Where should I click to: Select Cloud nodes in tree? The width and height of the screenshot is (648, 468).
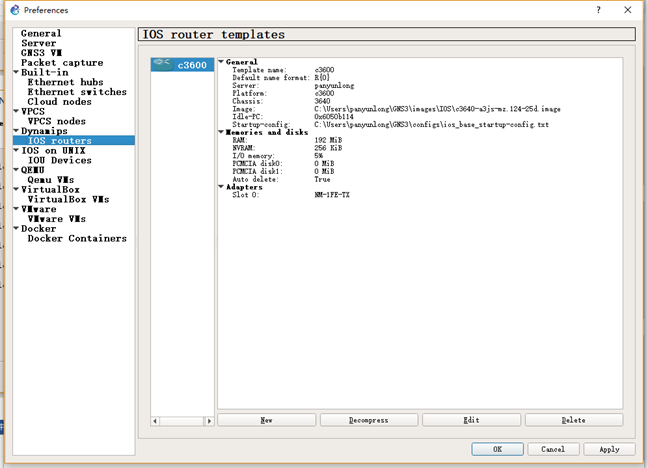click(x=60, y=102)
